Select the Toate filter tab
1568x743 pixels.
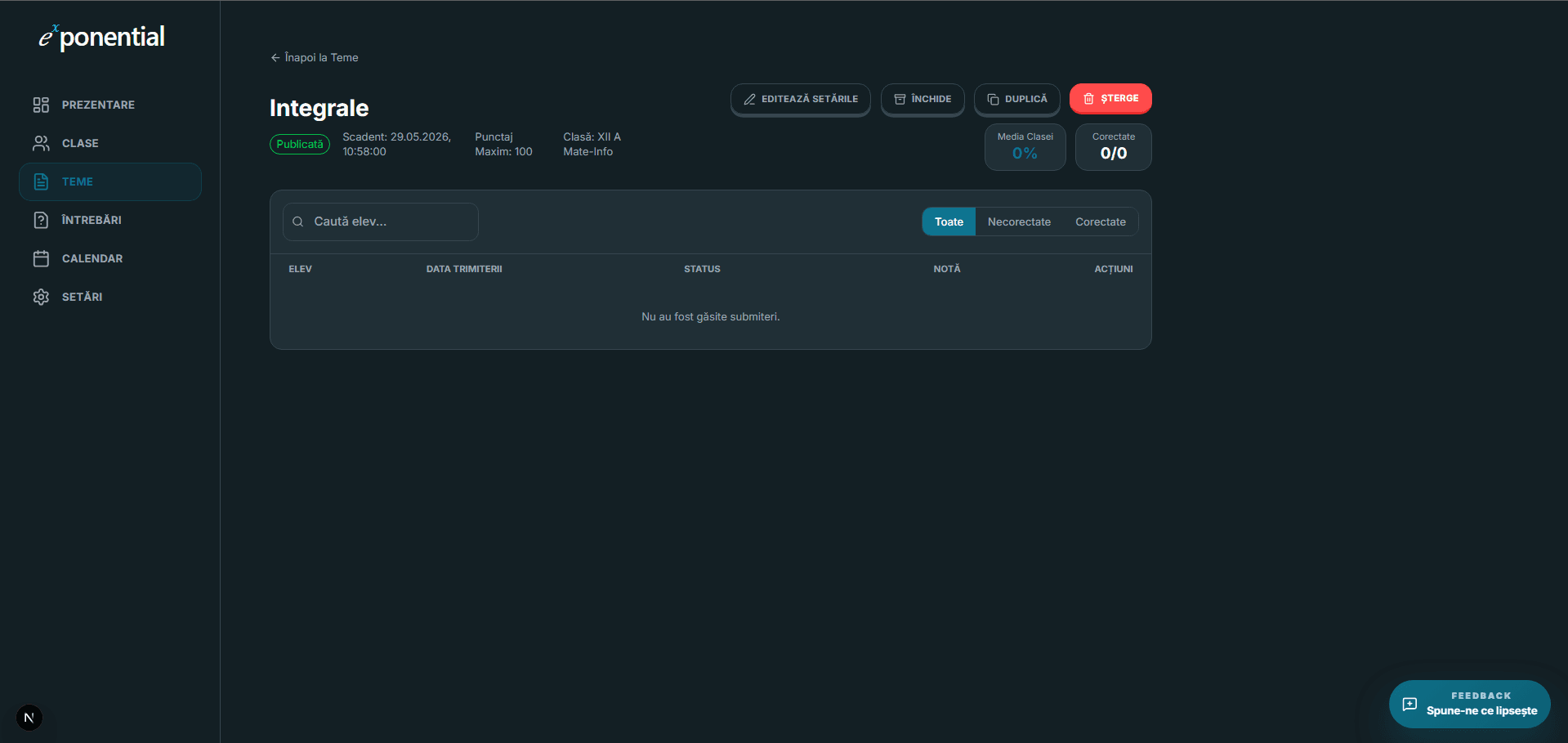(x=949, y=222)
